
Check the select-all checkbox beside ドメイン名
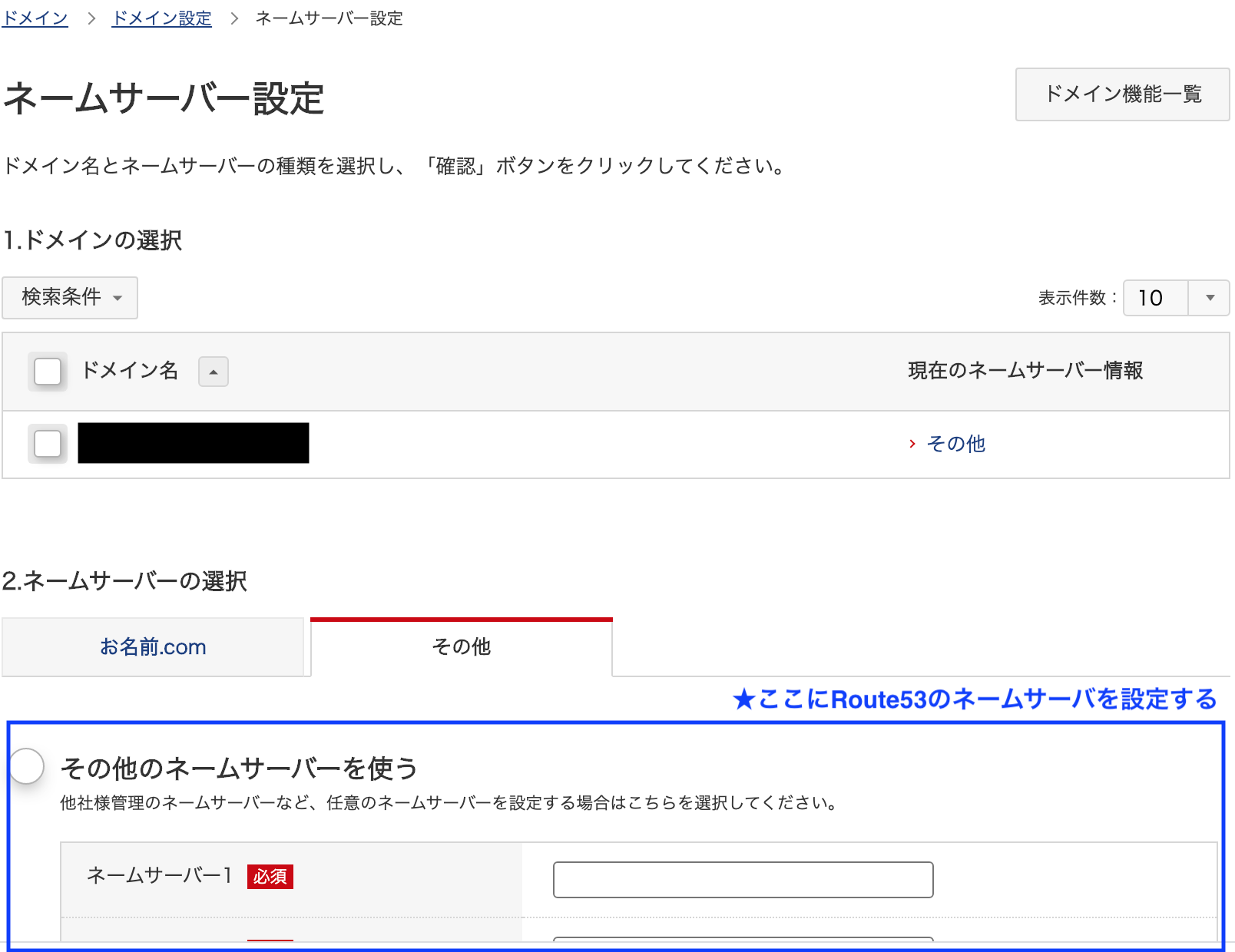pos(48,372)
